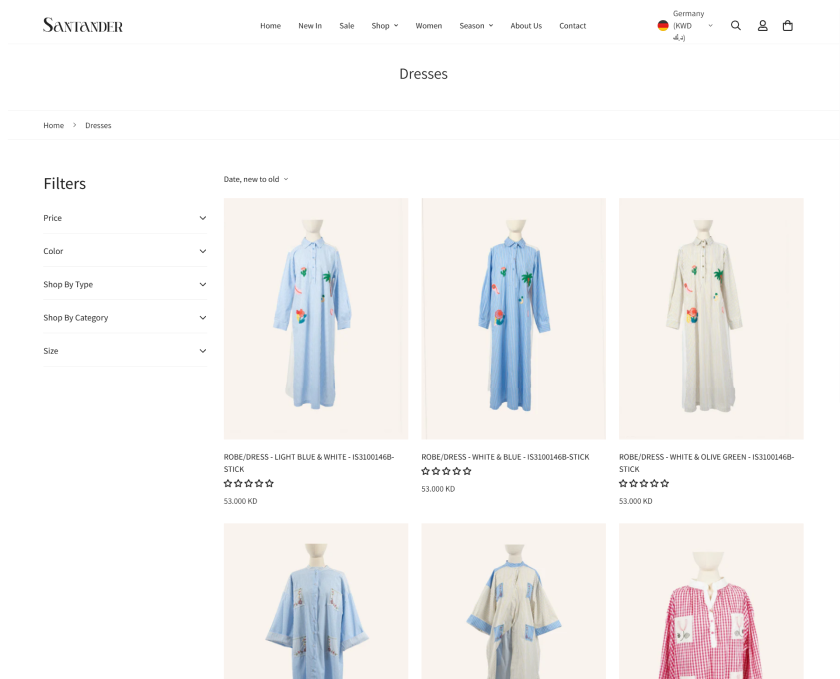Screen dimensions: 840x679
Task: Click the first star rating on White & Blue robe
Action: pyautogui.click(x=424, y=470)
